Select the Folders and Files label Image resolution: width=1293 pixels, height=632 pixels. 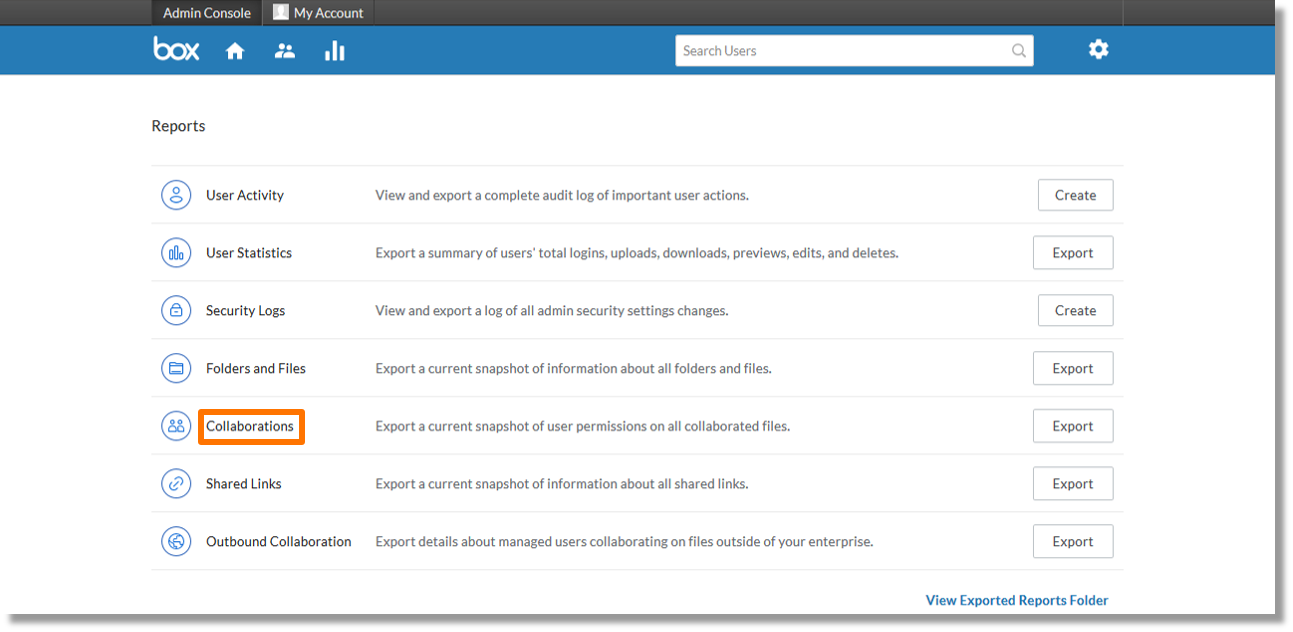tap(256, 368)
